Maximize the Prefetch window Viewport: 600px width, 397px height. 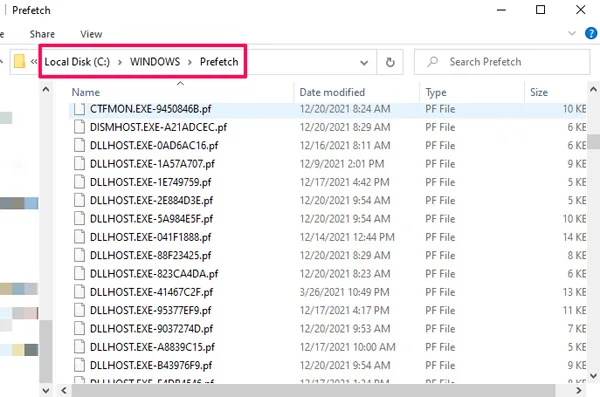coord(540,10)
